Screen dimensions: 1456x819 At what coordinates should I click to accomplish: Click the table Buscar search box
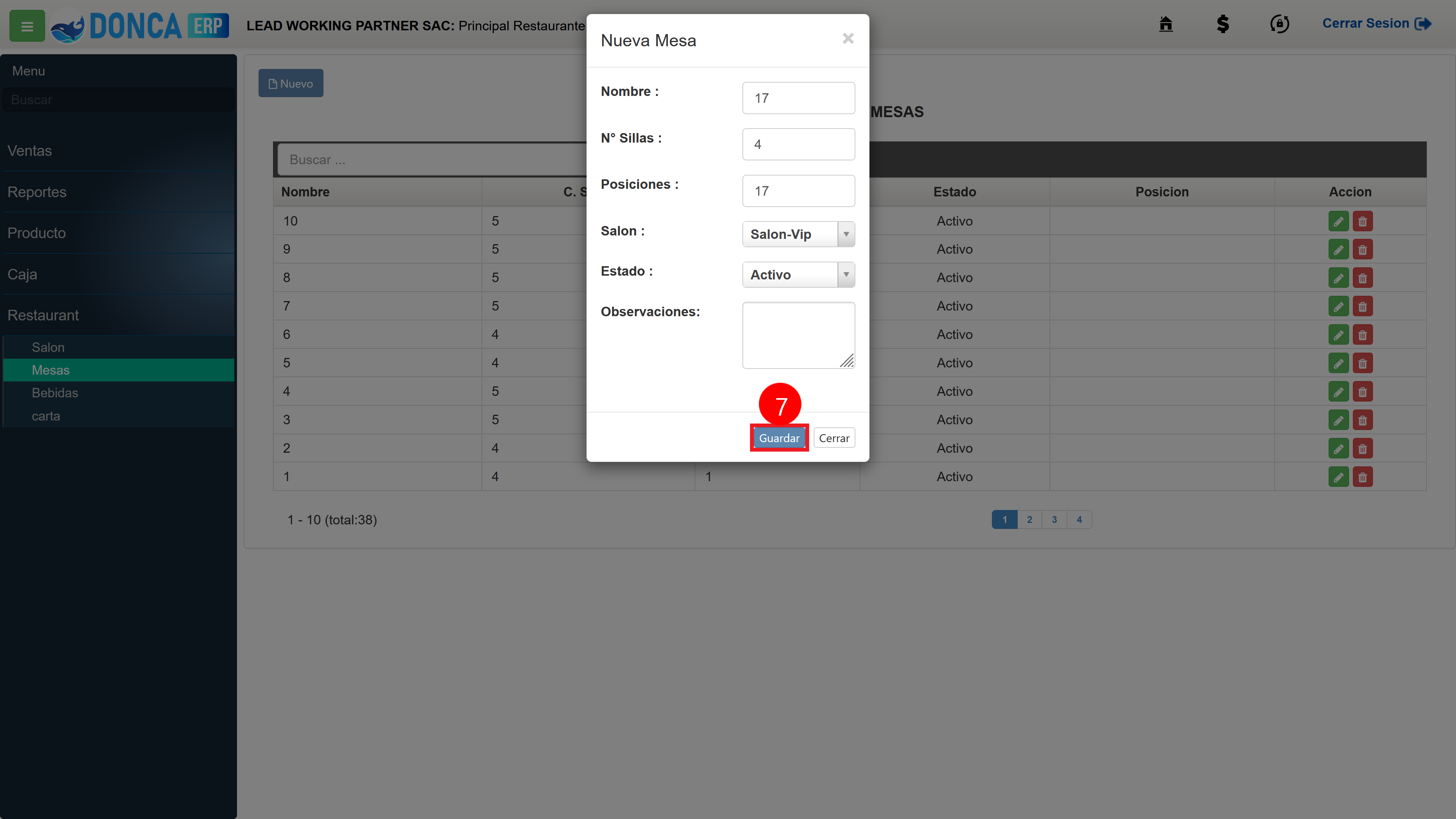coord(432,159)
